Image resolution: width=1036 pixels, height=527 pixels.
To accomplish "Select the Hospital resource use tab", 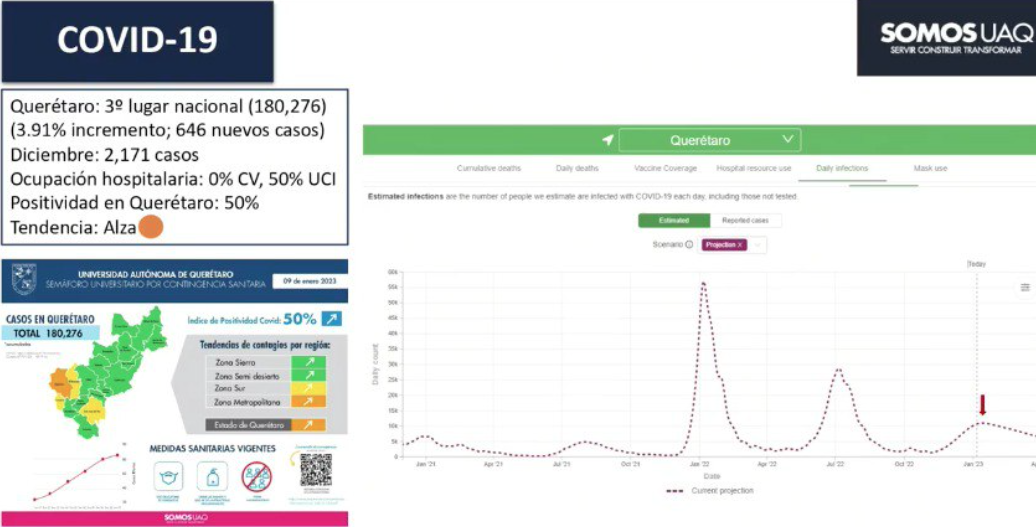I will [753, 169].
